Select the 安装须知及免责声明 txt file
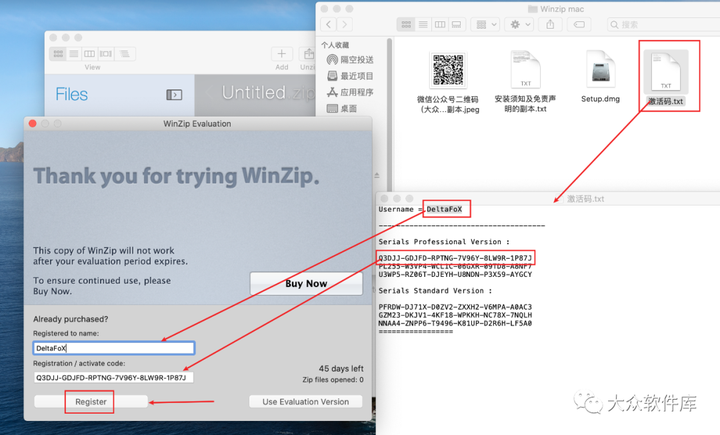Viewport: 720px width, 435px height. coord(525,69)
